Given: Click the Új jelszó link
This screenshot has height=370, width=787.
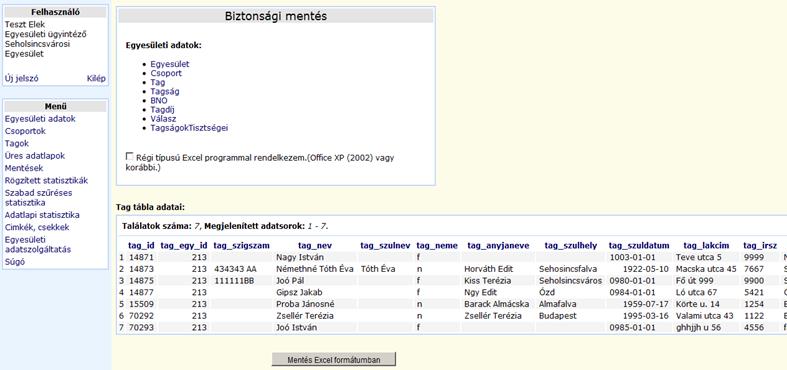Looking at the screenshot, I should (x=22, y=78).
